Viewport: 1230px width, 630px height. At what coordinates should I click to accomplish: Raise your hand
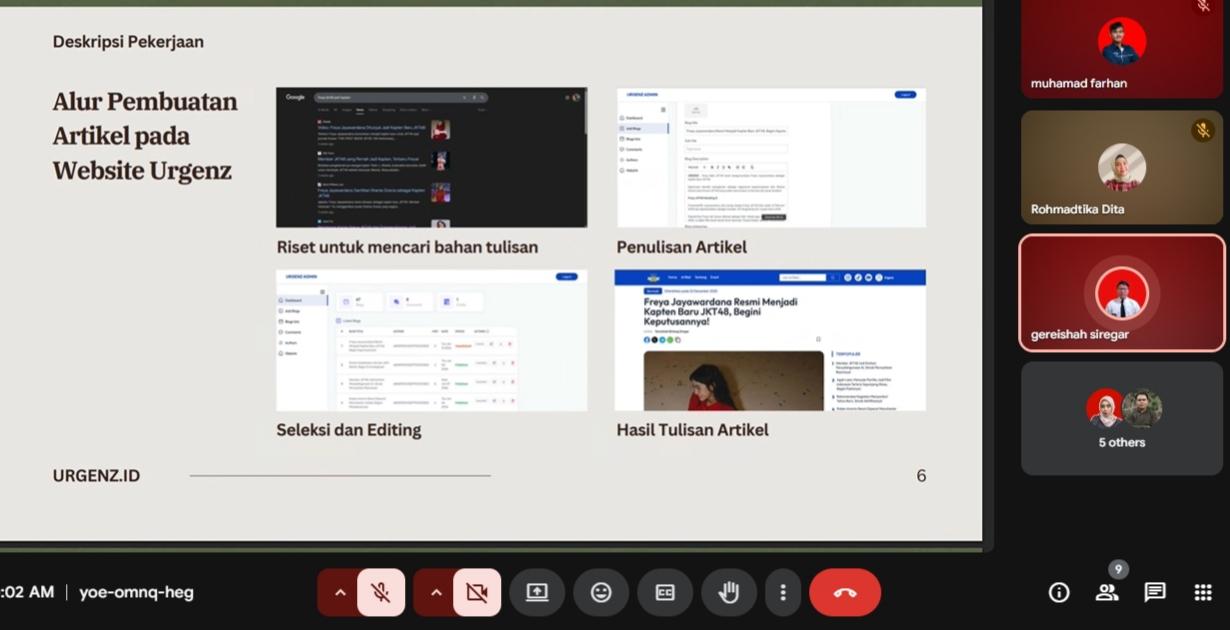coord(729,592)
